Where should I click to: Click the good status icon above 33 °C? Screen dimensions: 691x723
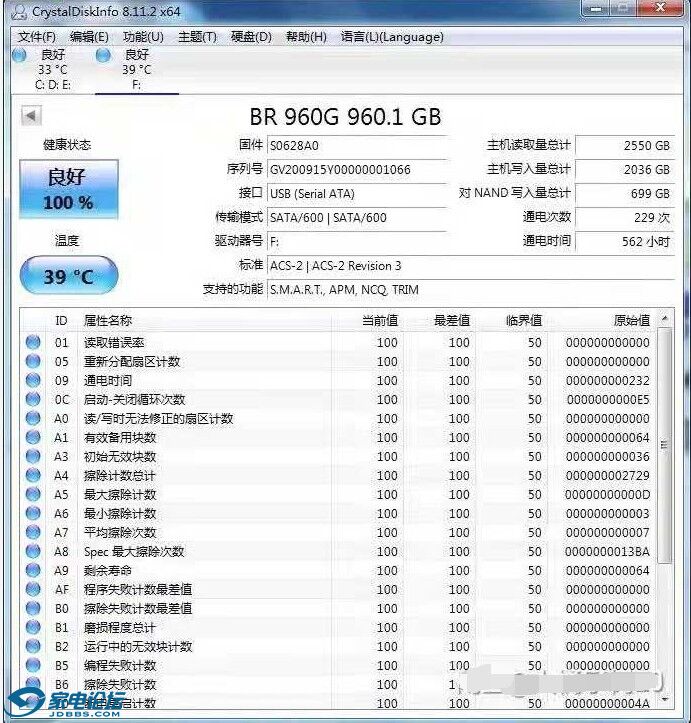tap(19, 55)
